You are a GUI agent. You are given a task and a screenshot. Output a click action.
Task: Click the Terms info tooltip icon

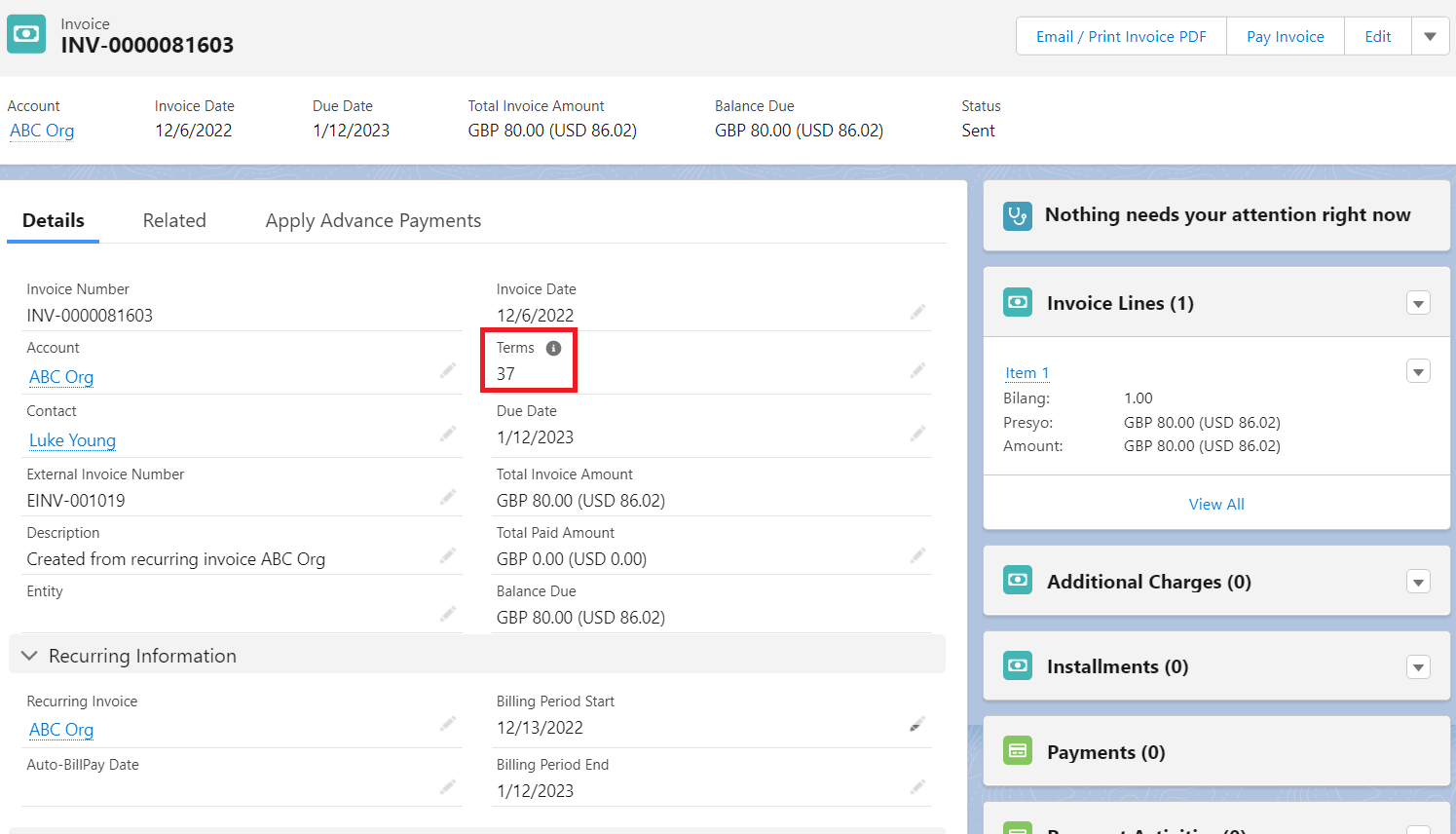click(x=553, y=348)
